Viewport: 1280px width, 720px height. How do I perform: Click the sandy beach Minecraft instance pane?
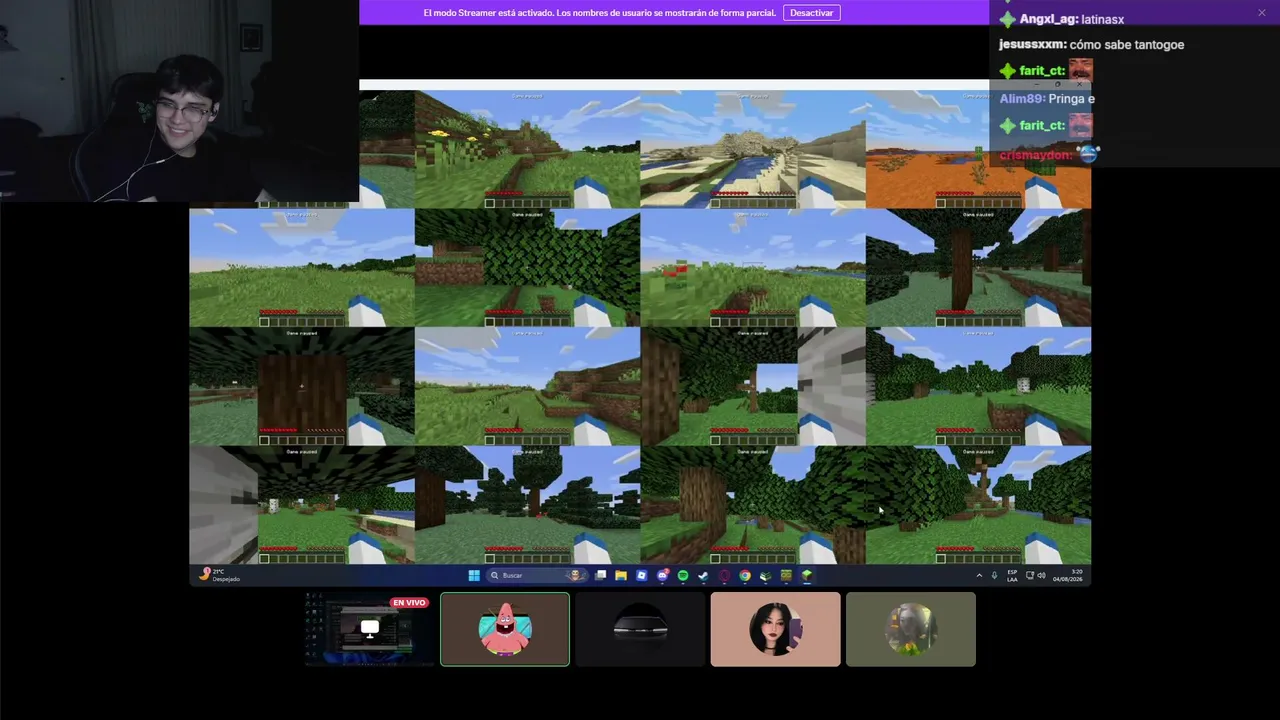click(x=753, y=149)
